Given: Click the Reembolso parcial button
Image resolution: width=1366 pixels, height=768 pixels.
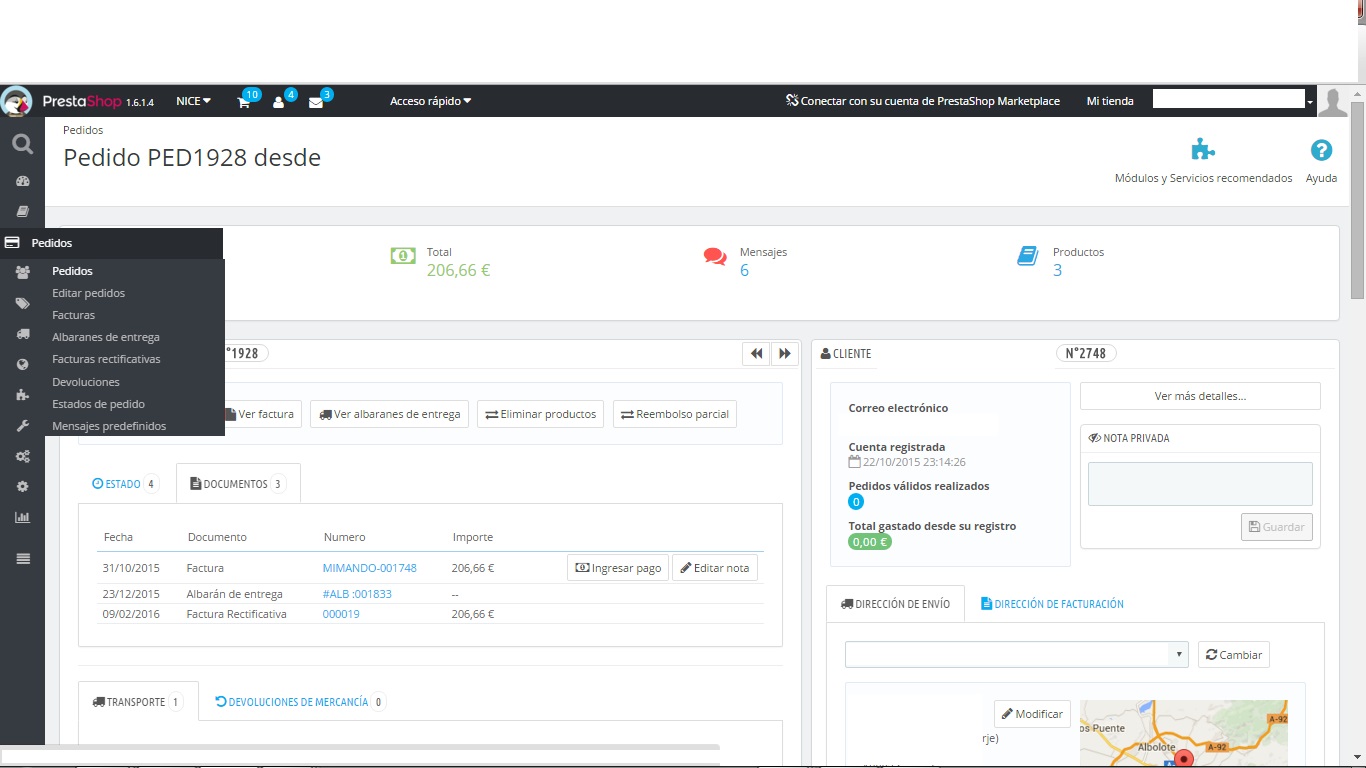Looking at the screenshot, I should pyautogui.click(x=675, y=414).
